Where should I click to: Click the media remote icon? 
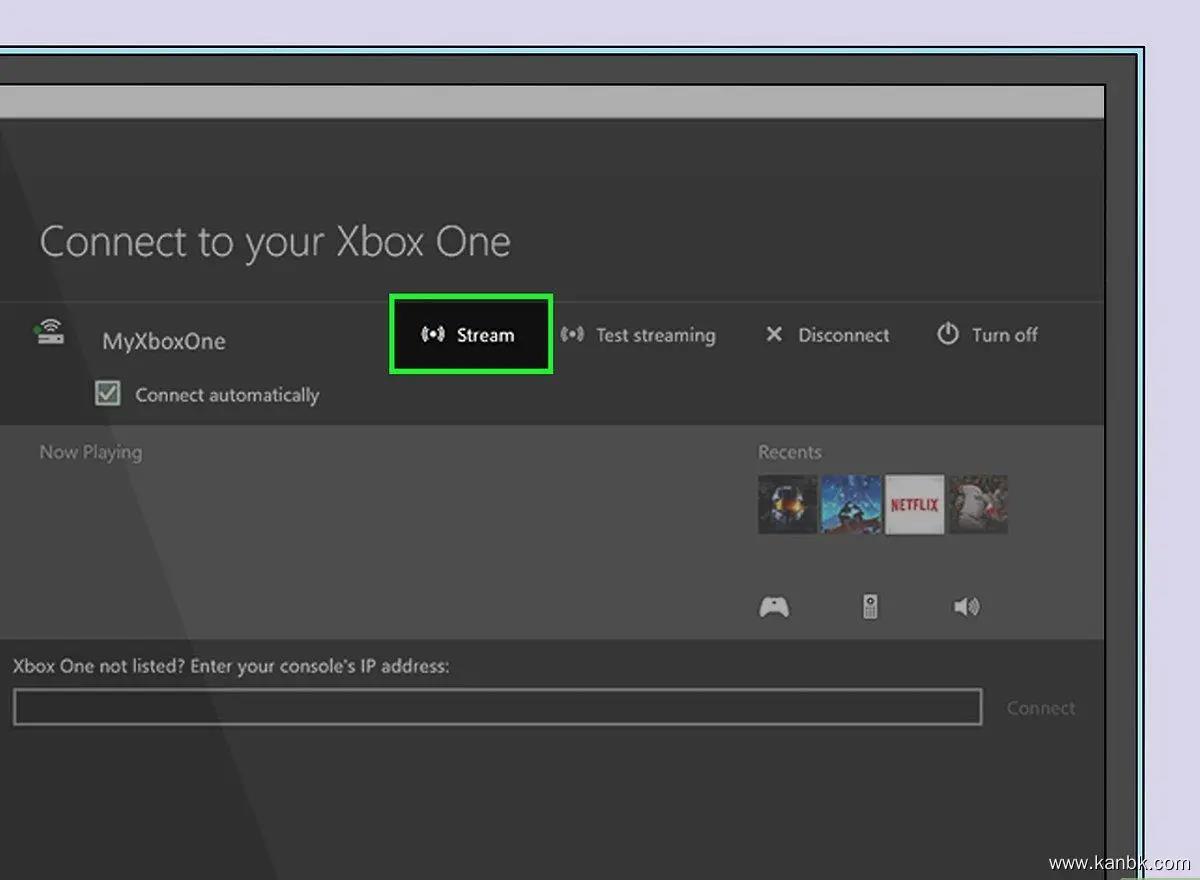point(870,606)
